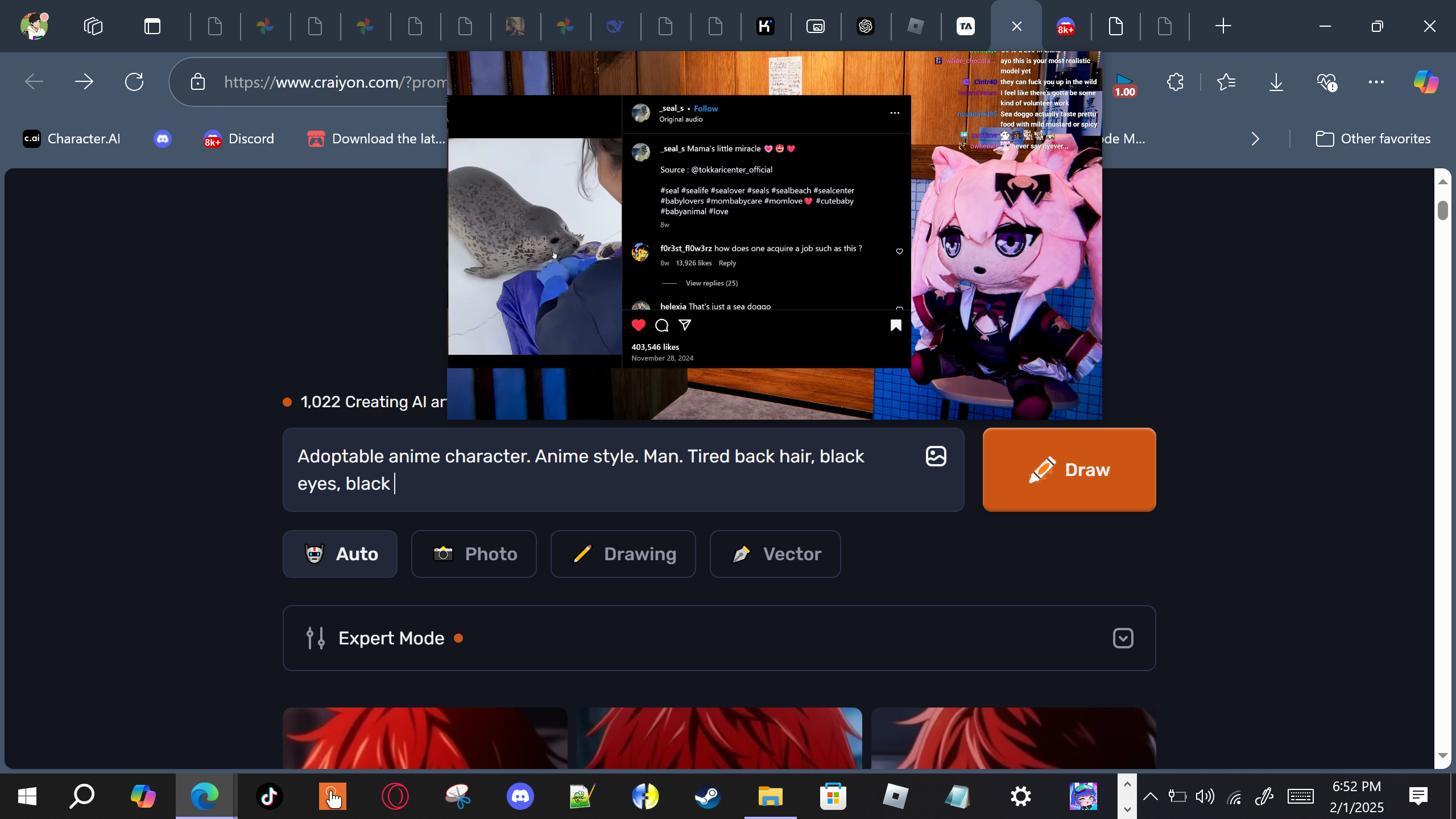Click the bookmark save icon on the post
The height and width of the screenshot is (819, 1456).
coord(896,325)
